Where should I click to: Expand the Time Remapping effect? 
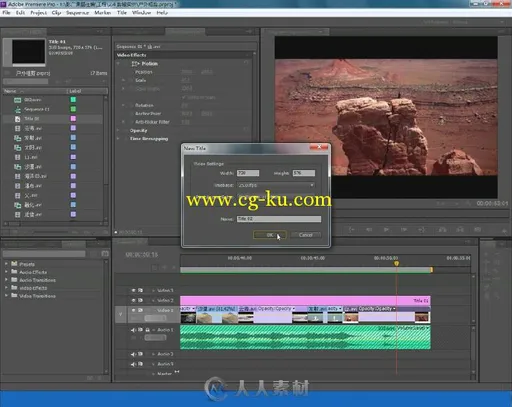(118, 139)
